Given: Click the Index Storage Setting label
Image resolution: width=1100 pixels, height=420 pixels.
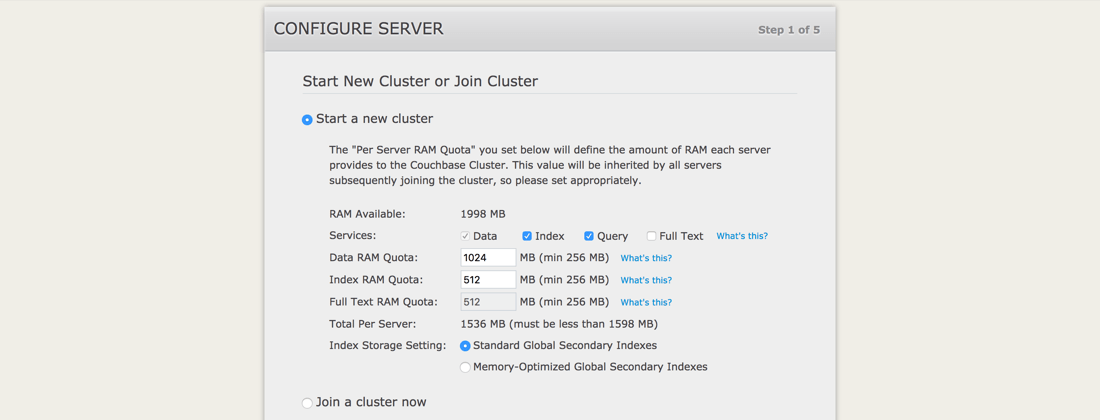Looking at the screenshot, I should tap(388, 346).
